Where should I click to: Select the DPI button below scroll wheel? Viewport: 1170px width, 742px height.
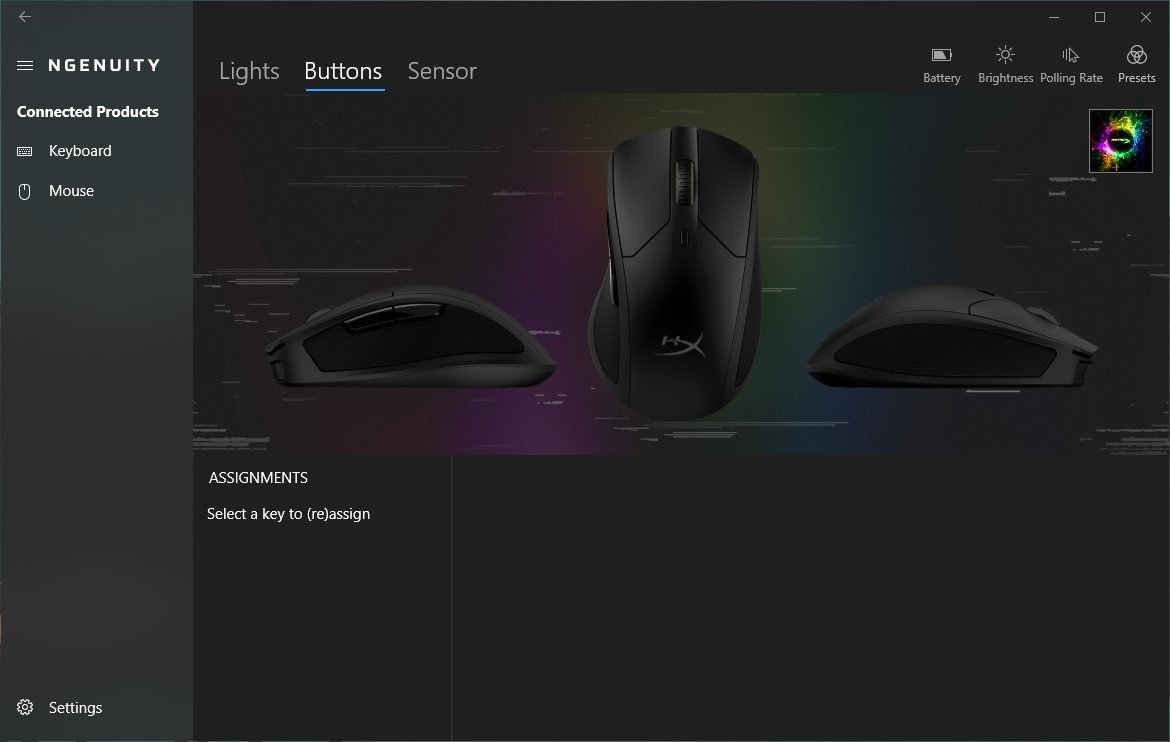(x=684, y=238)
